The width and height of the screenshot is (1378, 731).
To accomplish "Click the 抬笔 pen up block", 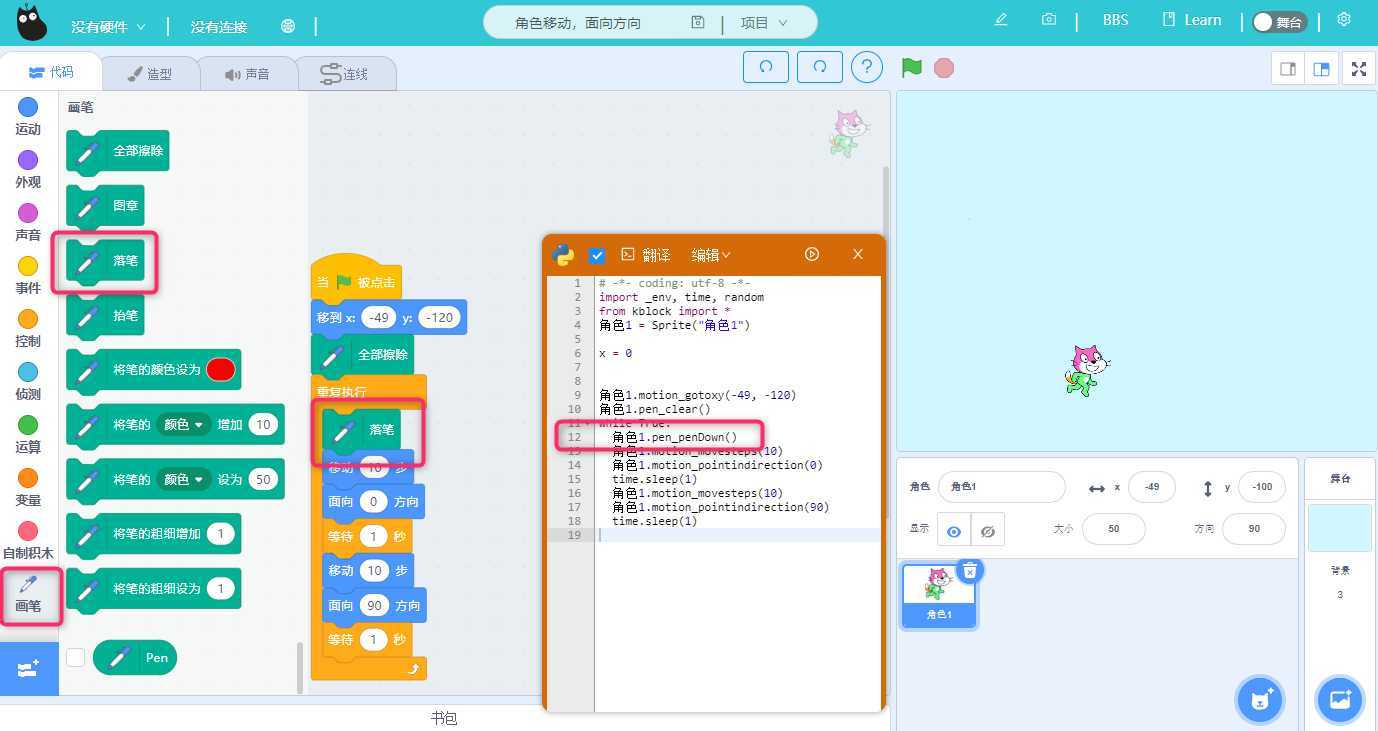I will pos(105,316).
